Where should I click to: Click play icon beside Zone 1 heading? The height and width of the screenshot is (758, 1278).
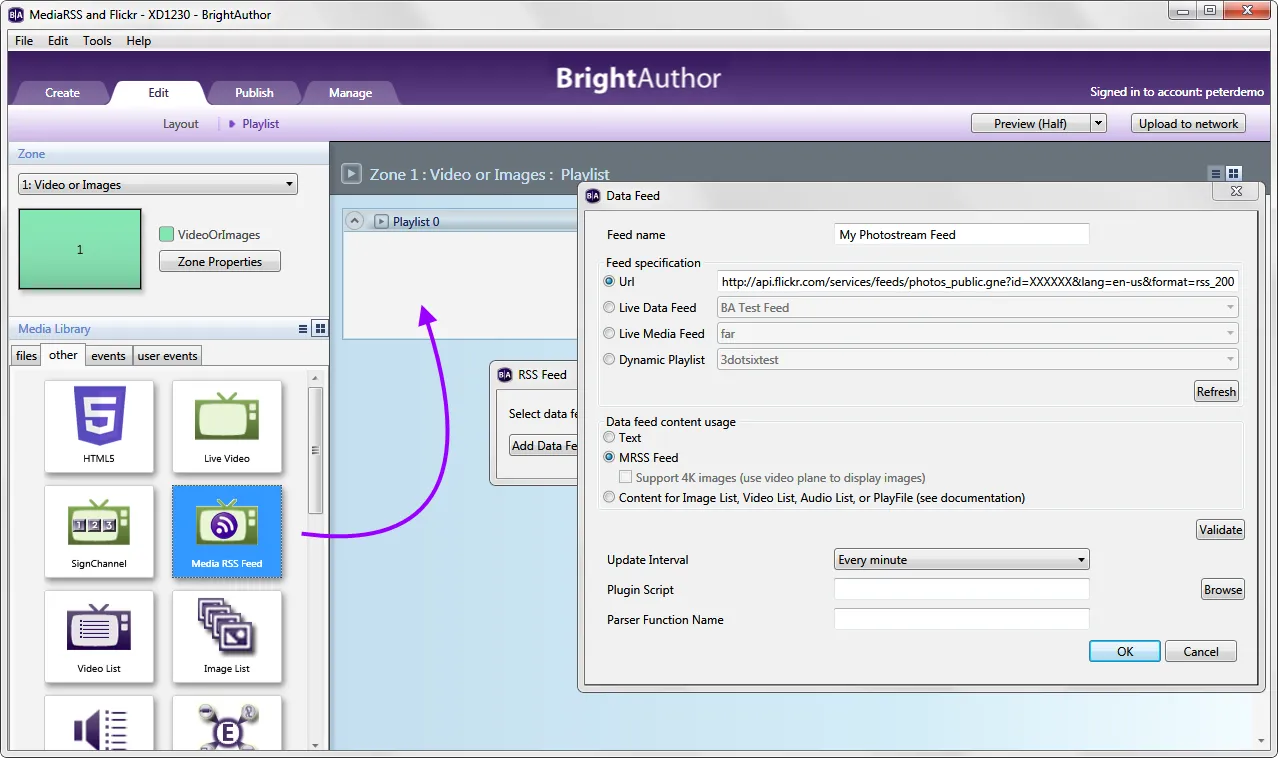351,174
